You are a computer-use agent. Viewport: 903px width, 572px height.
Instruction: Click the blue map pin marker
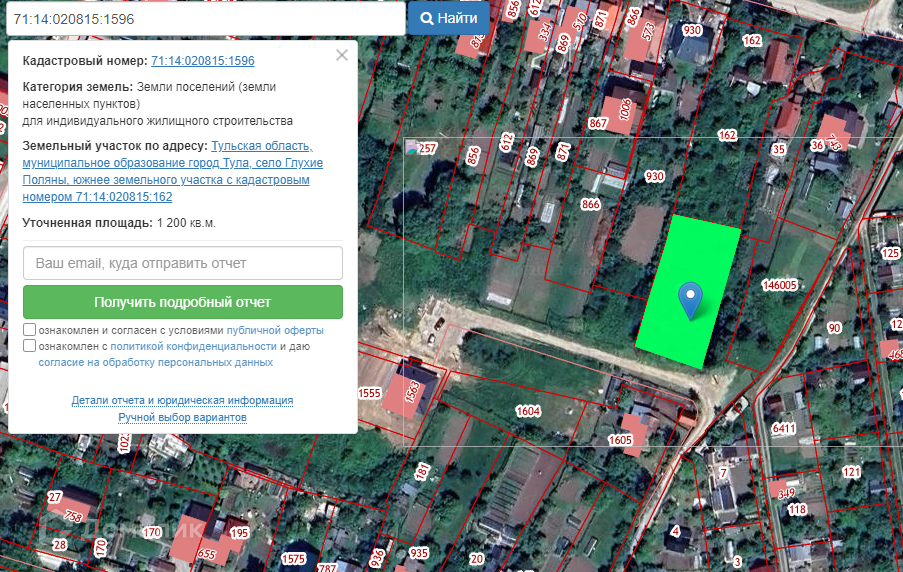(x=690, y=300)
